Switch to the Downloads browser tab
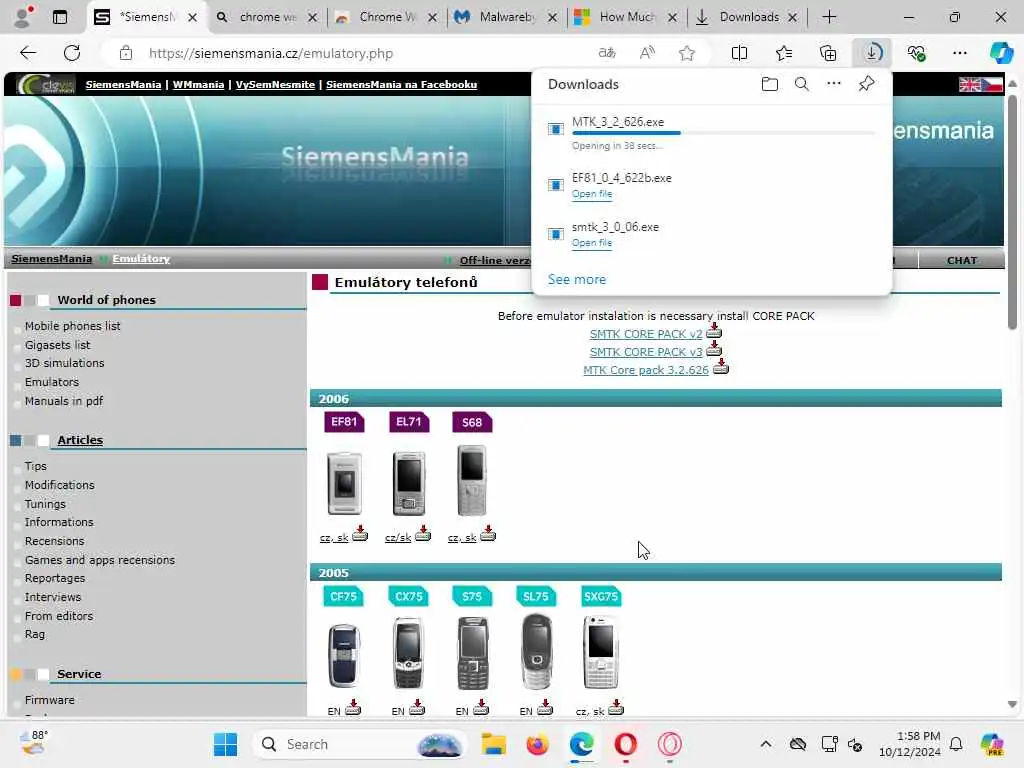 [x=747, y=17]
